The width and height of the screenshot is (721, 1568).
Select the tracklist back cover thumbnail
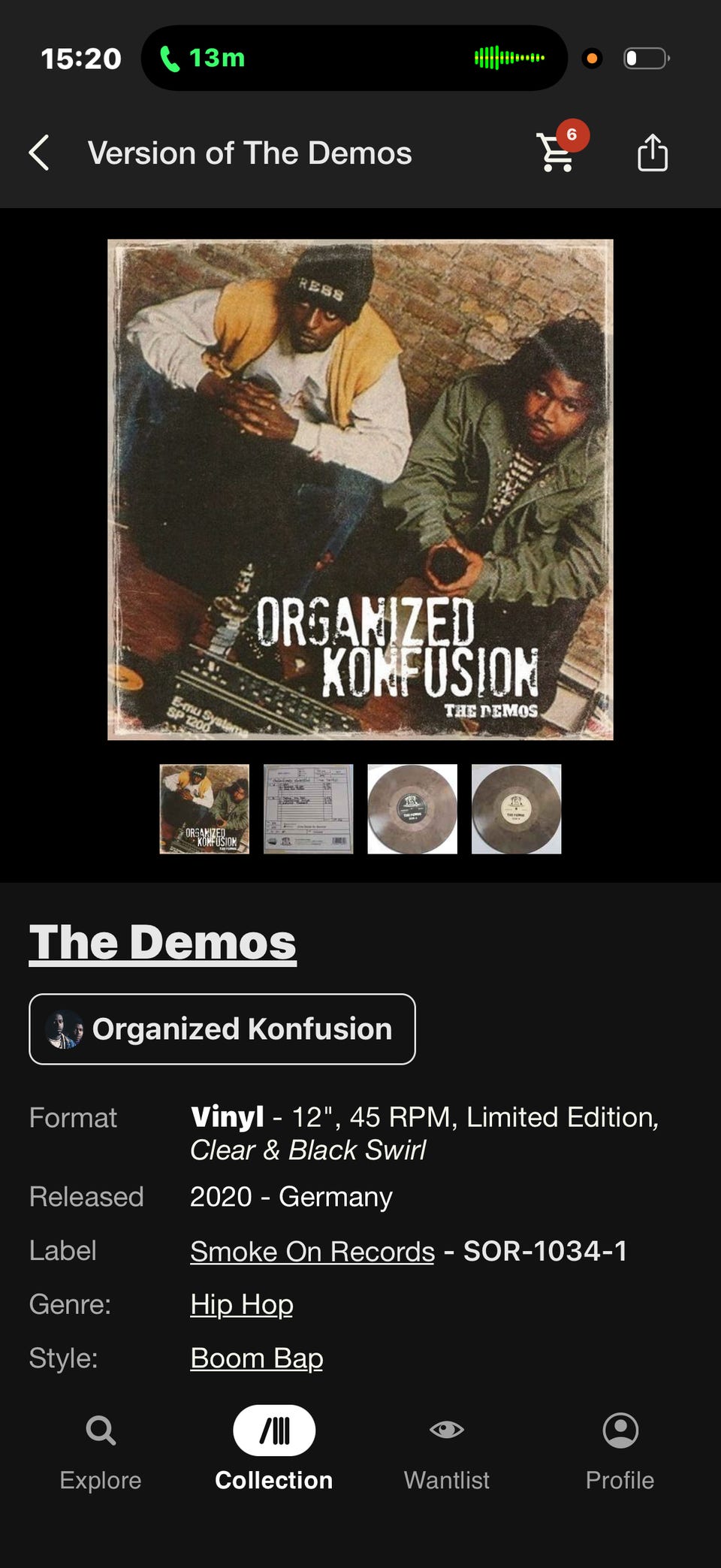point(309,809)
